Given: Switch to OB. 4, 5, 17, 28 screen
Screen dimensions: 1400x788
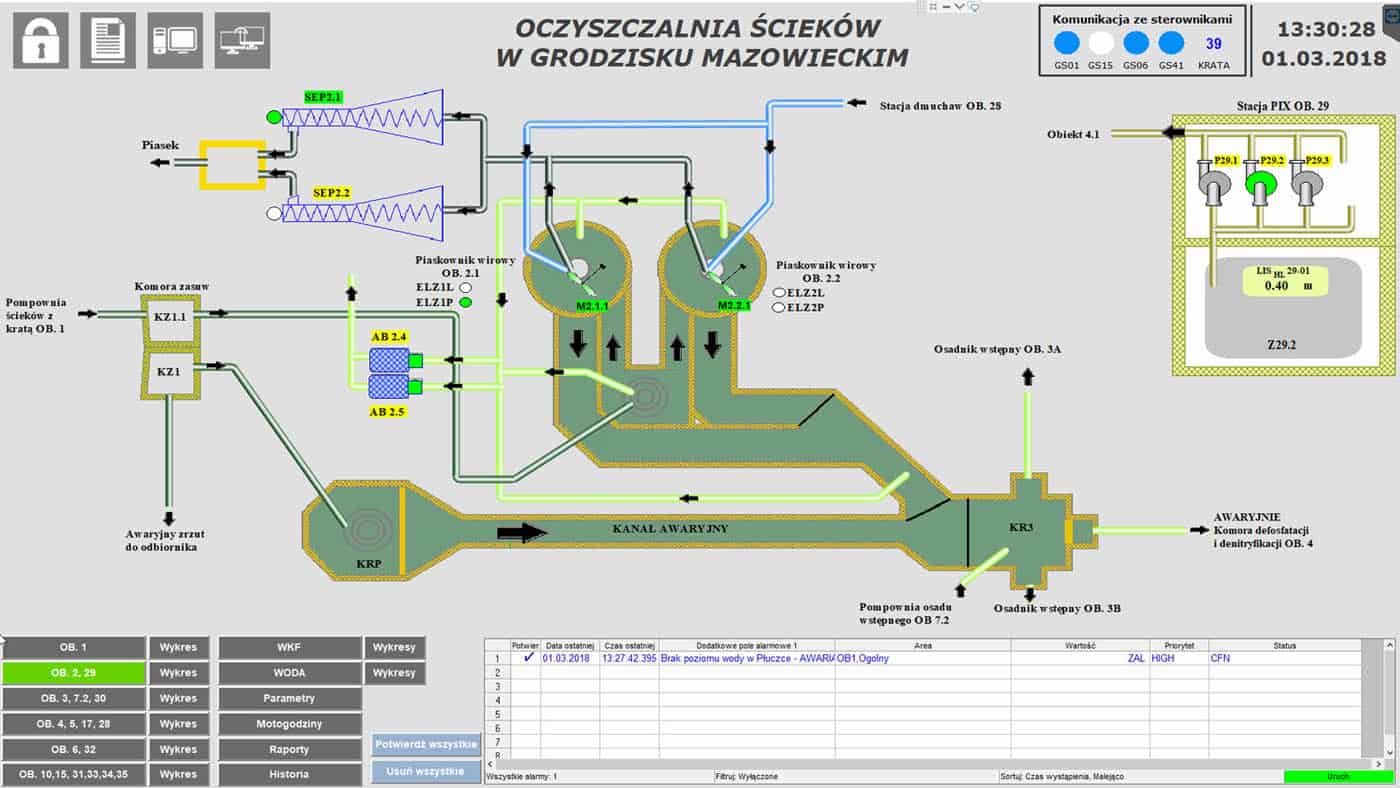Looking at the screenshot, I should tap(73, 723).
